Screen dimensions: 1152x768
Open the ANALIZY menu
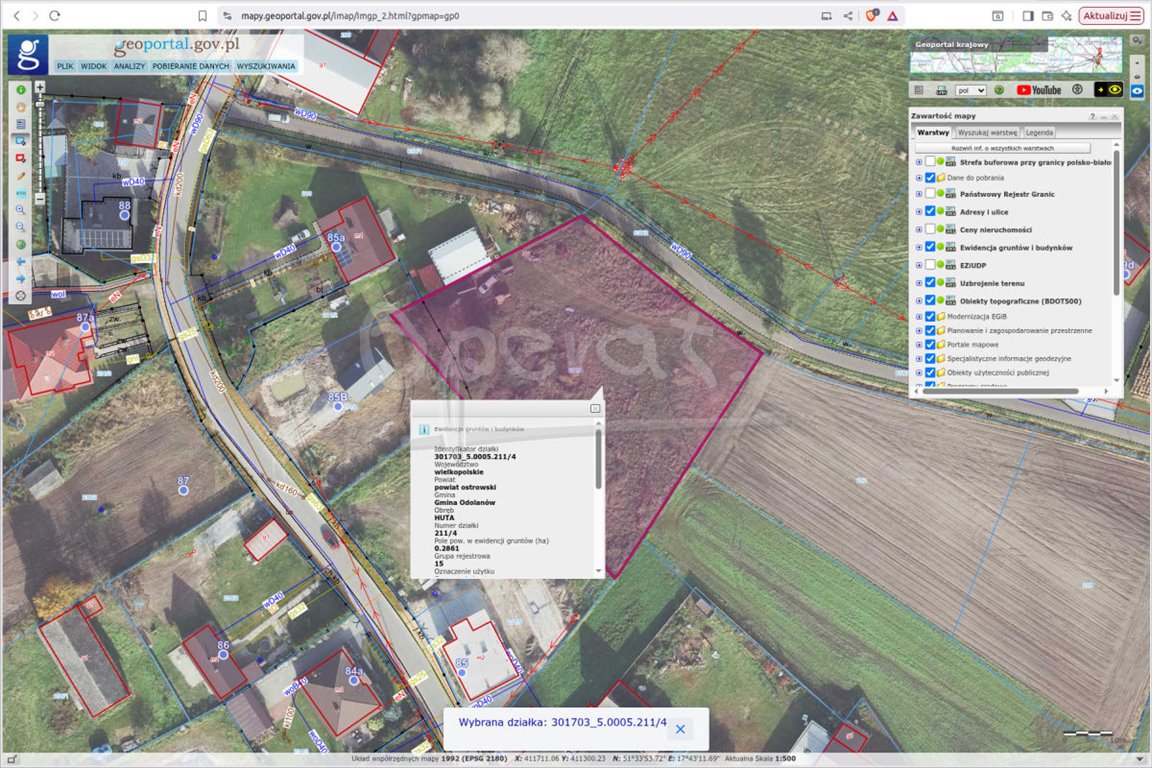129,66
